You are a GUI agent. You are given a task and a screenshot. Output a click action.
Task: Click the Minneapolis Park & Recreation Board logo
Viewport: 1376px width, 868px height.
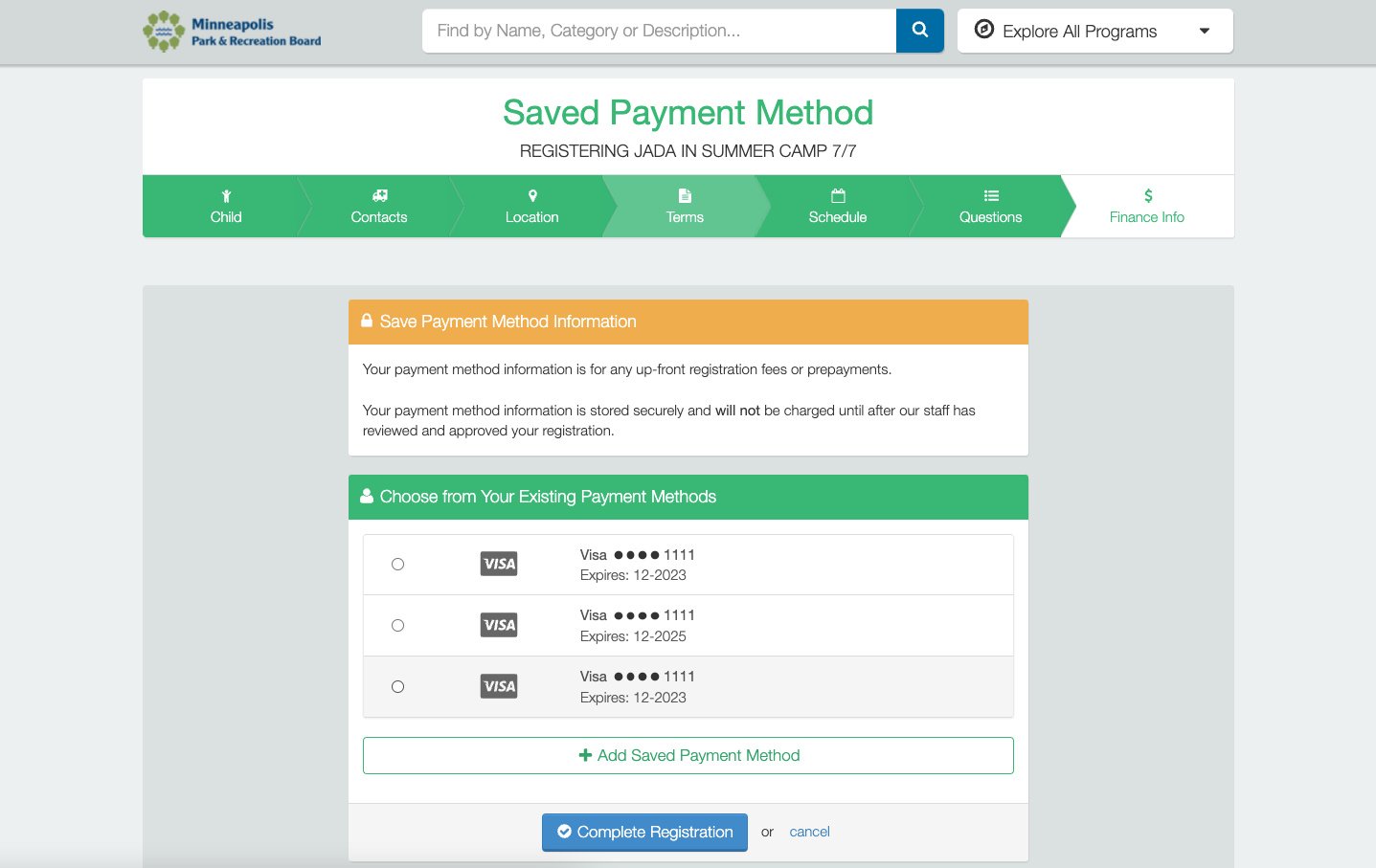pyautogui.click(x=232, y=32)
